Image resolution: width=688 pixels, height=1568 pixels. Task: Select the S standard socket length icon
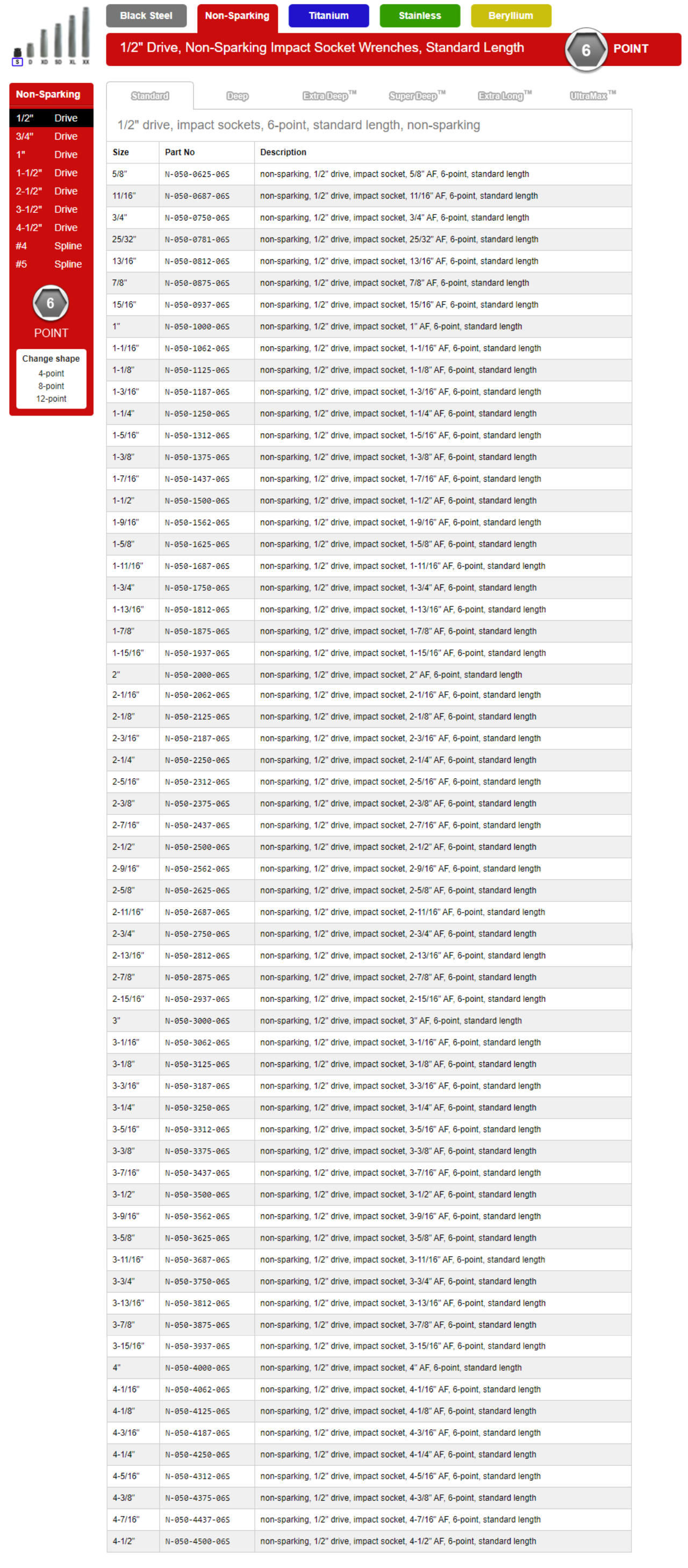(17, 56)
